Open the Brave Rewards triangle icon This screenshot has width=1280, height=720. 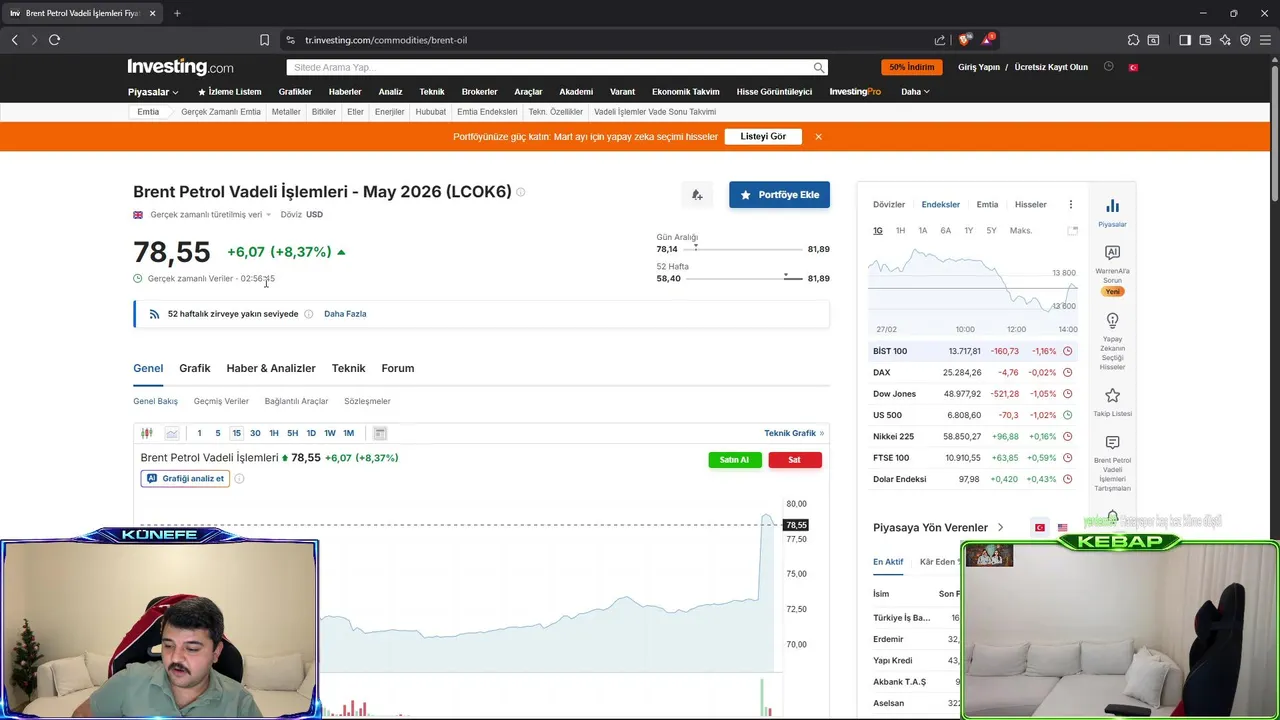pos(987,40)
